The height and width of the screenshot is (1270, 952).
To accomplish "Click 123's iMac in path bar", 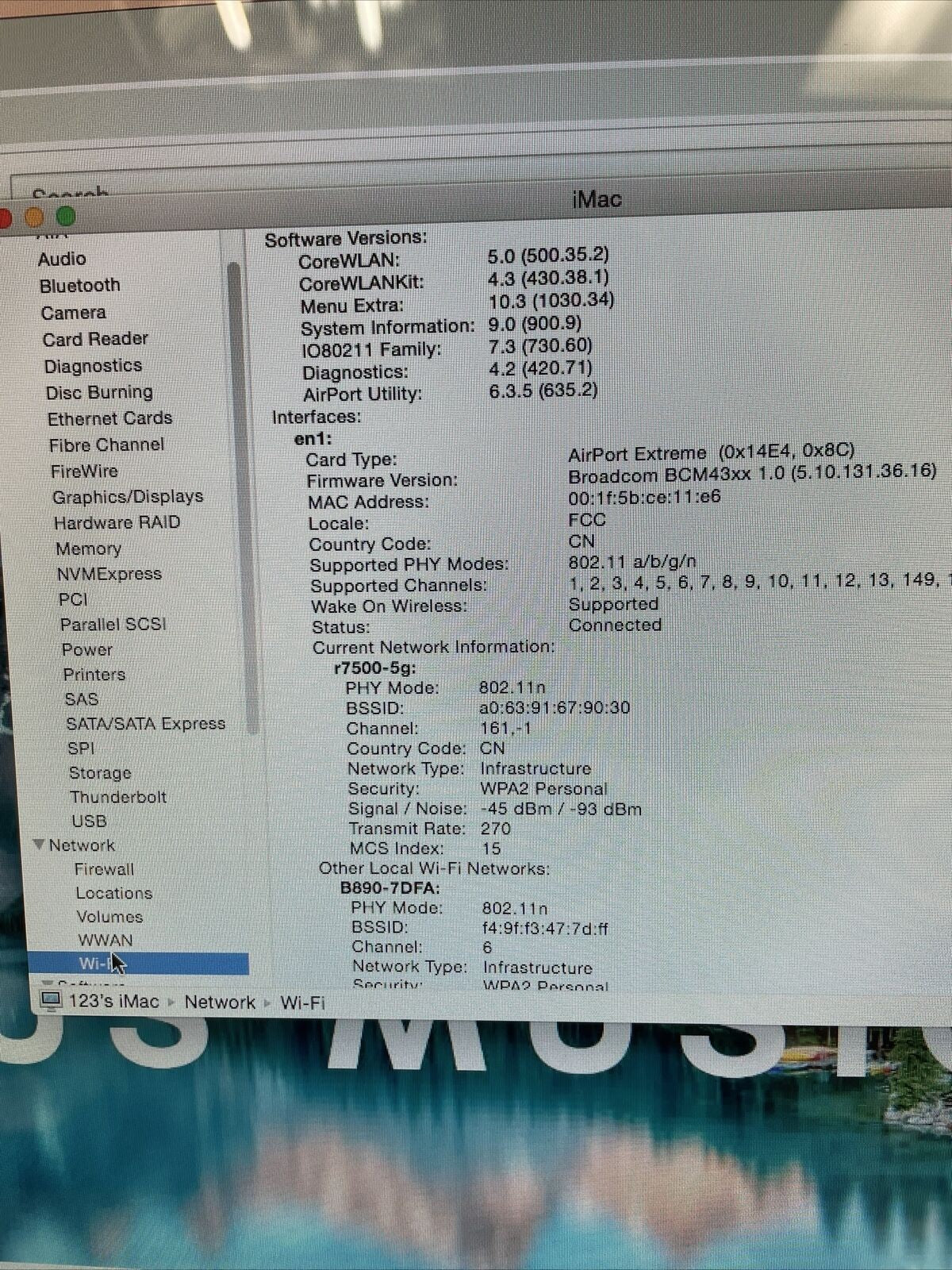I will [x=113, y=1002].
